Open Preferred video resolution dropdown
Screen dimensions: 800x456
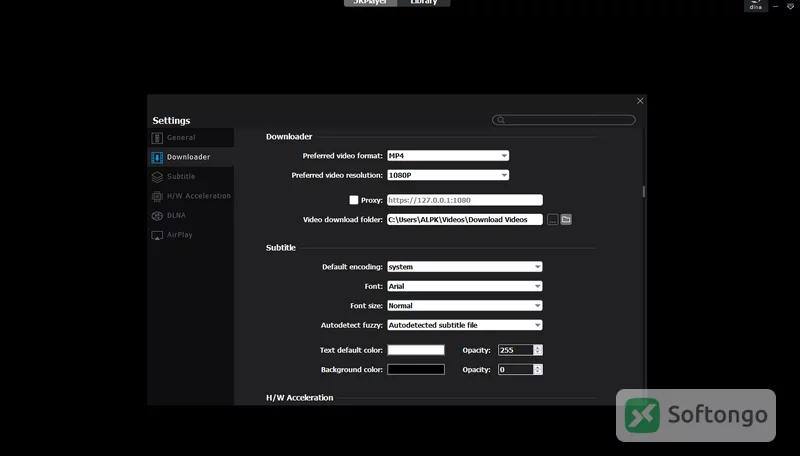[x=448, y=175]
